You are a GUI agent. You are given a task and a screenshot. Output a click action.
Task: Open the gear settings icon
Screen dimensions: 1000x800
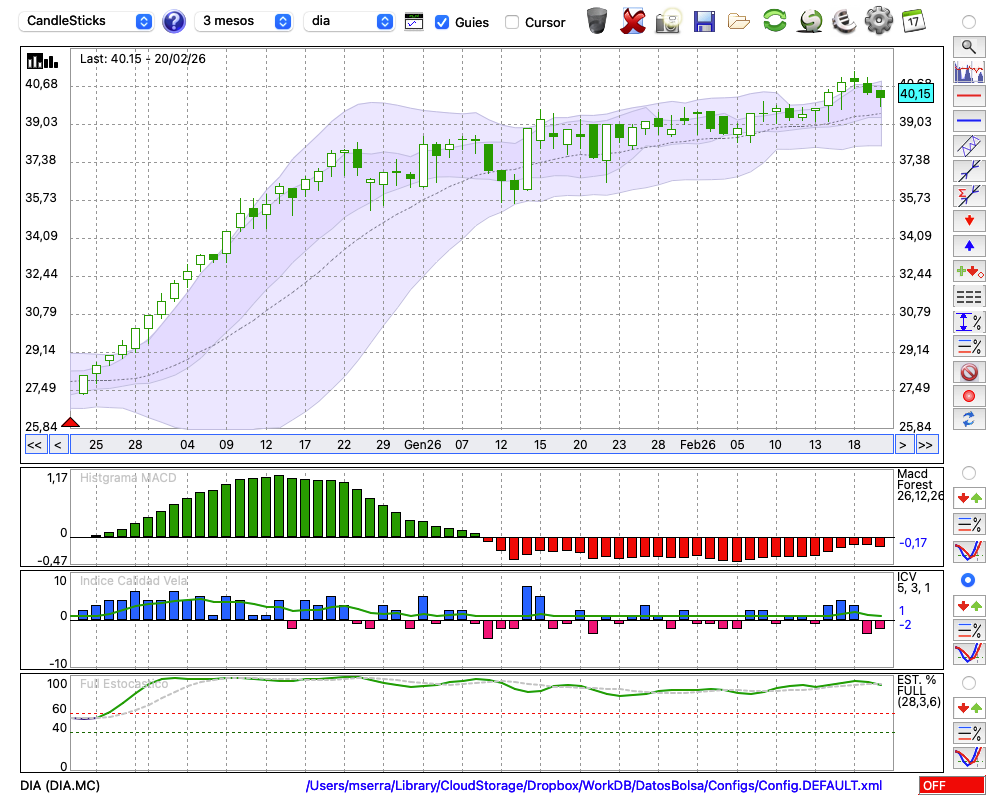coord(878,21)
